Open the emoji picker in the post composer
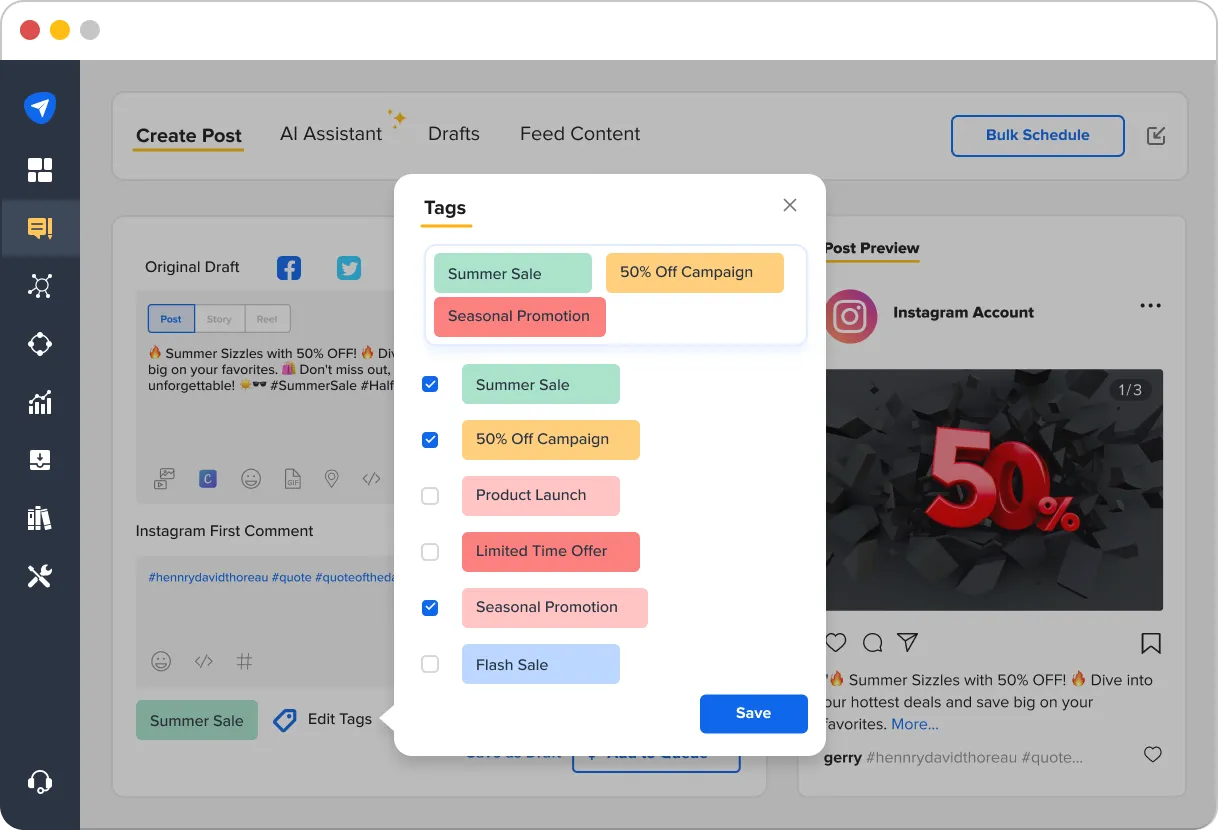Screen dimensions: 1219x831 pyautogui.click(x=251, y=478)
